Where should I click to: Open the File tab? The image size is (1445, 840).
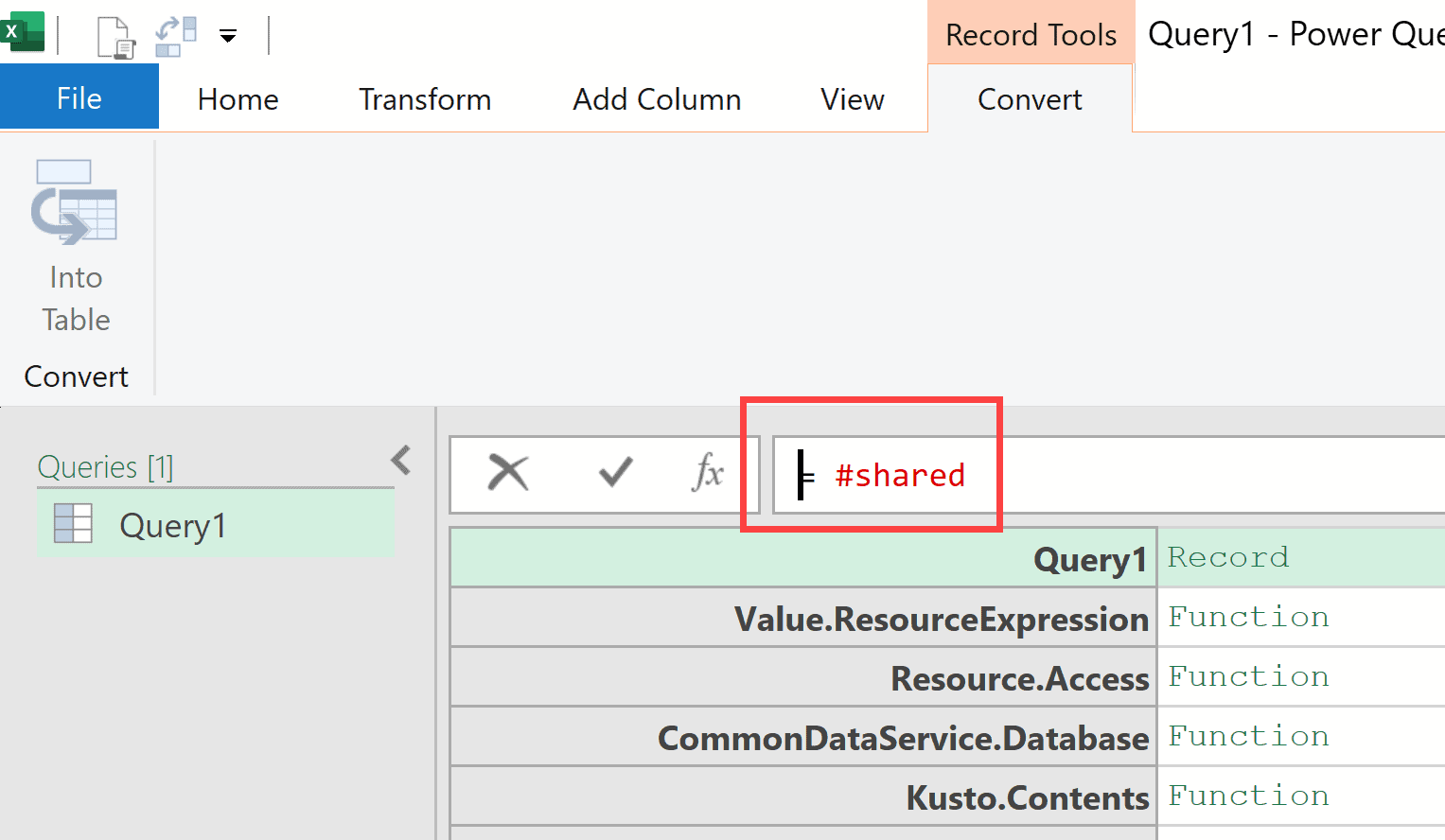pyautogui.click(x=79, y=98)
